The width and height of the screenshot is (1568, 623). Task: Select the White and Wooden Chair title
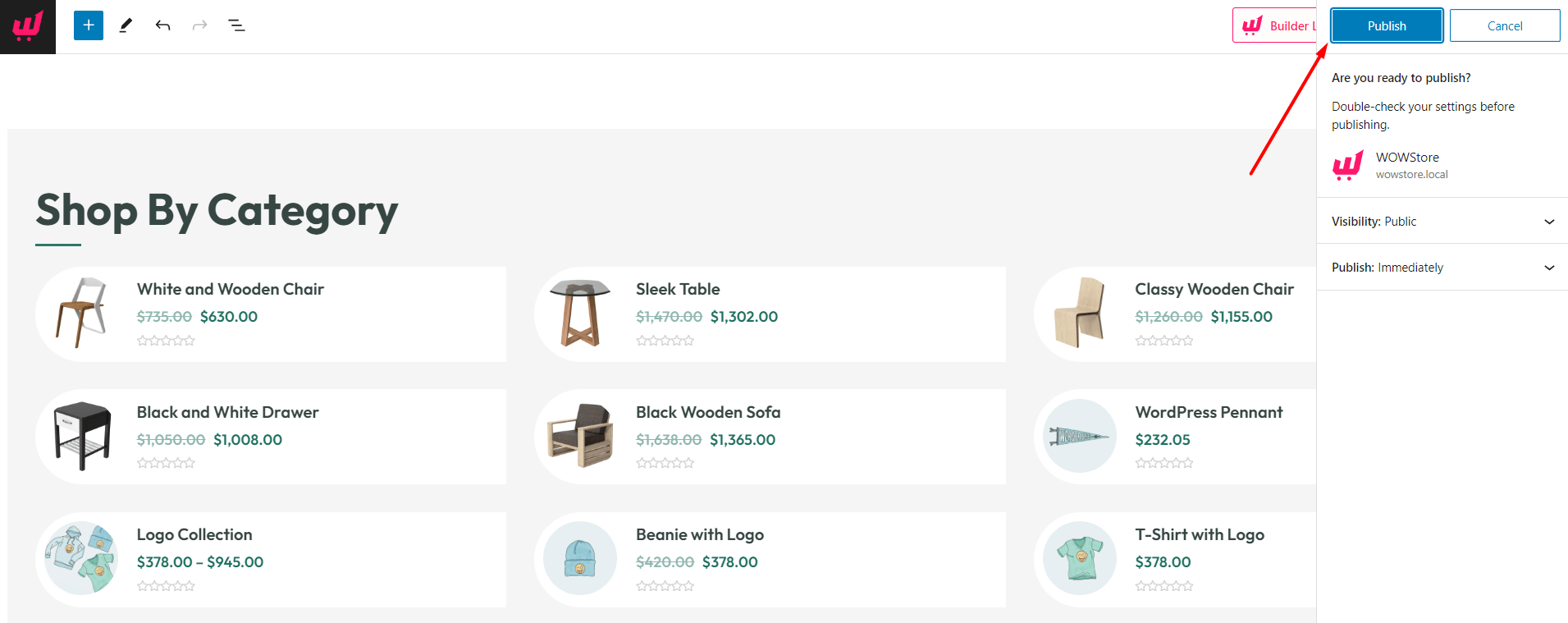pos(231,289)
